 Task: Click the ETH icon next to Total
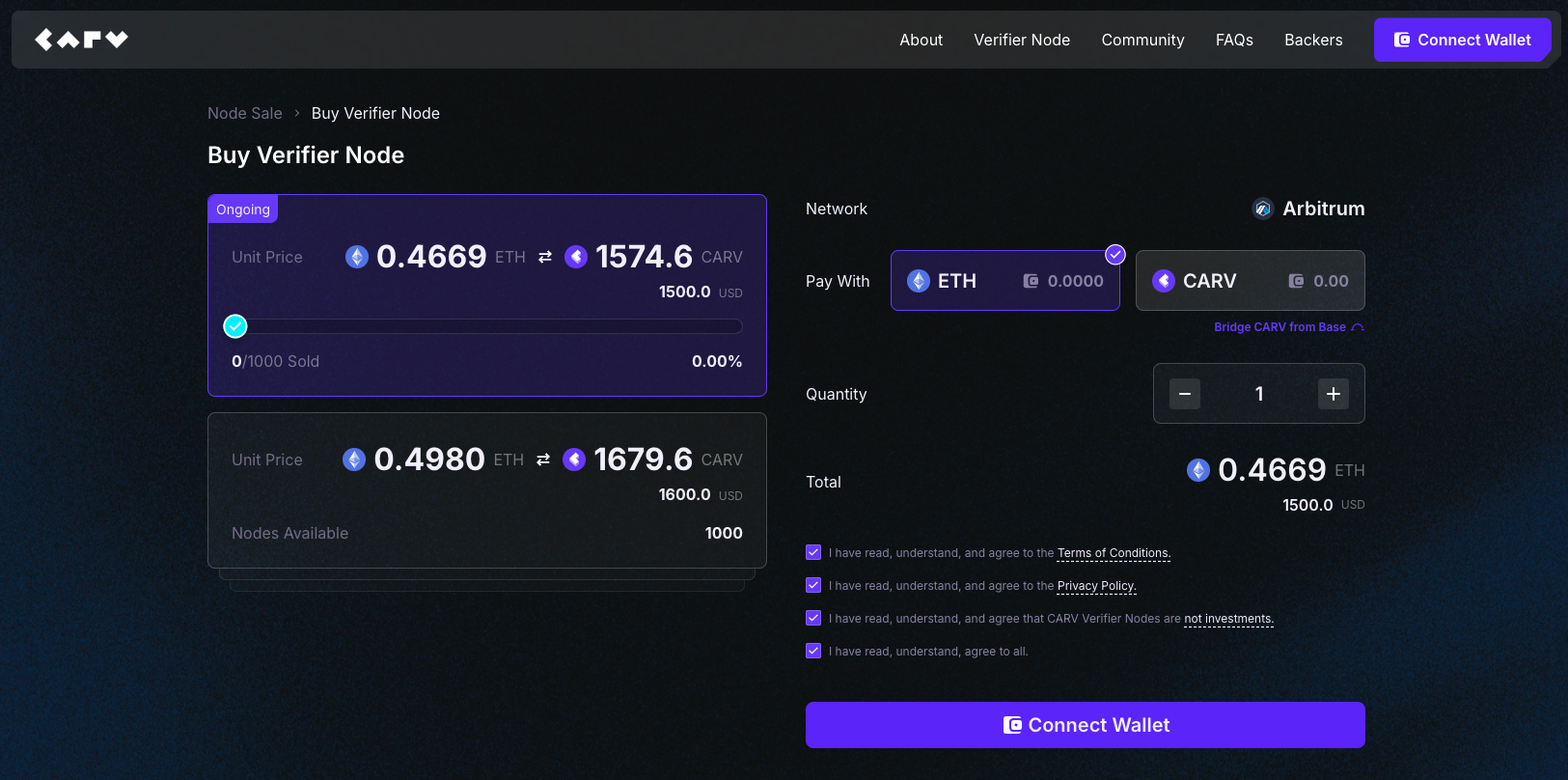click(x=1198, y=470)
